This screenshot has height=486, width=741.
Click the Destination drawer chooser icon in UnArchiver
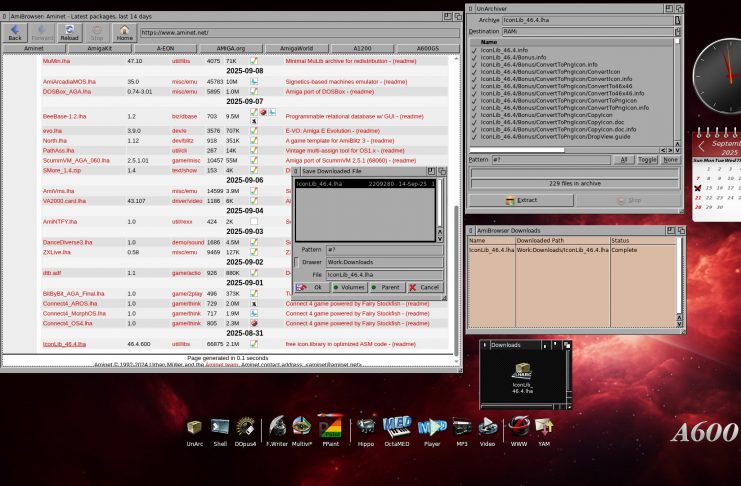(678, 32)
